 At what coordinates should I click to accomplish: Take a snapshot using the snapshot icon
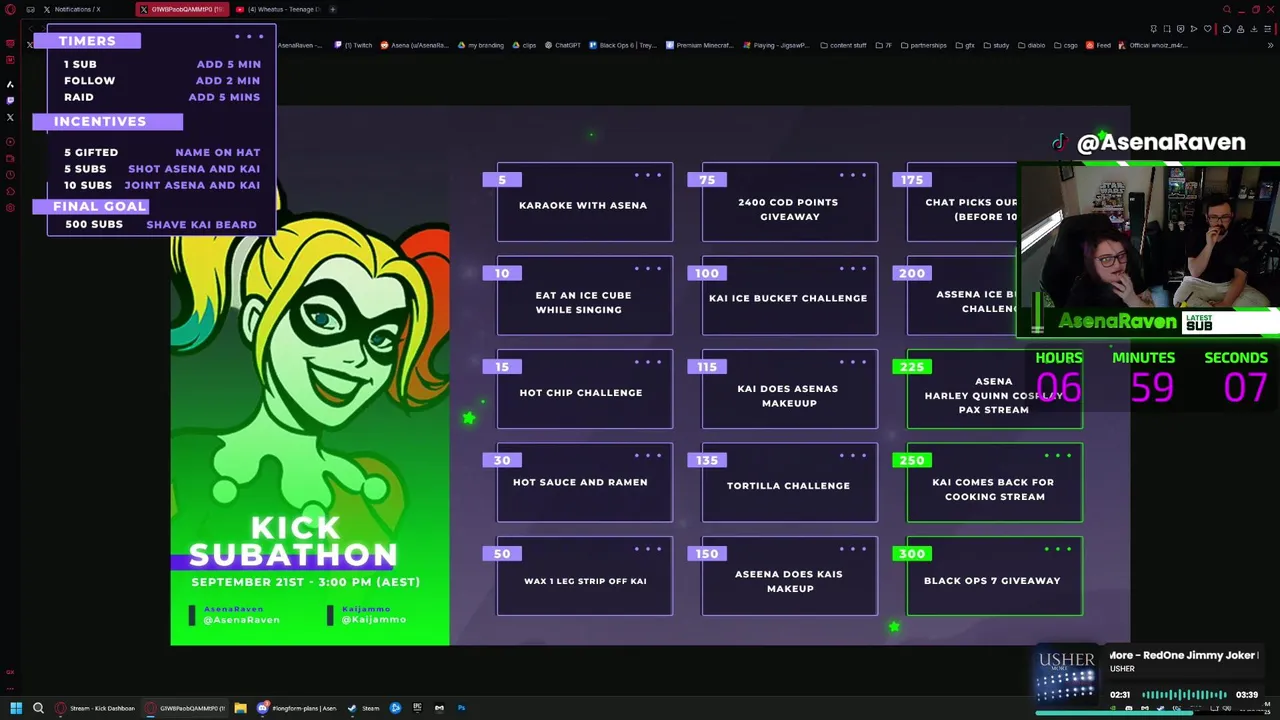coord(1167,29)
